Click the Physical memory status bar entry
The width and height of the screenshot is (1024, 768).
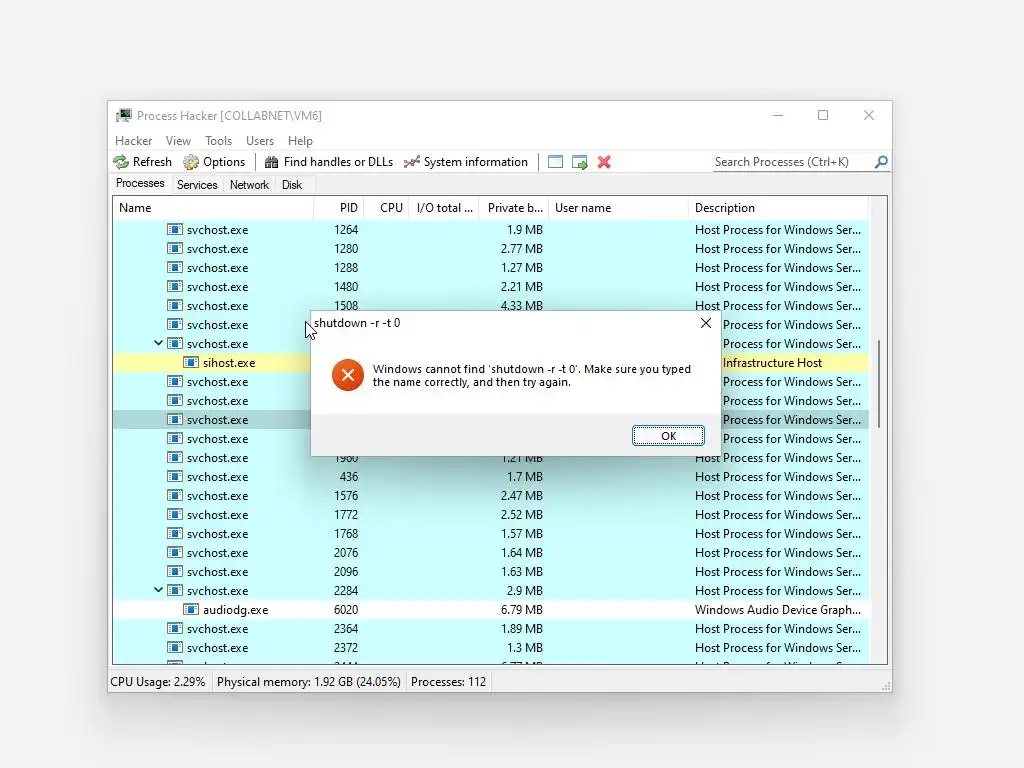(x=308, y=682)
